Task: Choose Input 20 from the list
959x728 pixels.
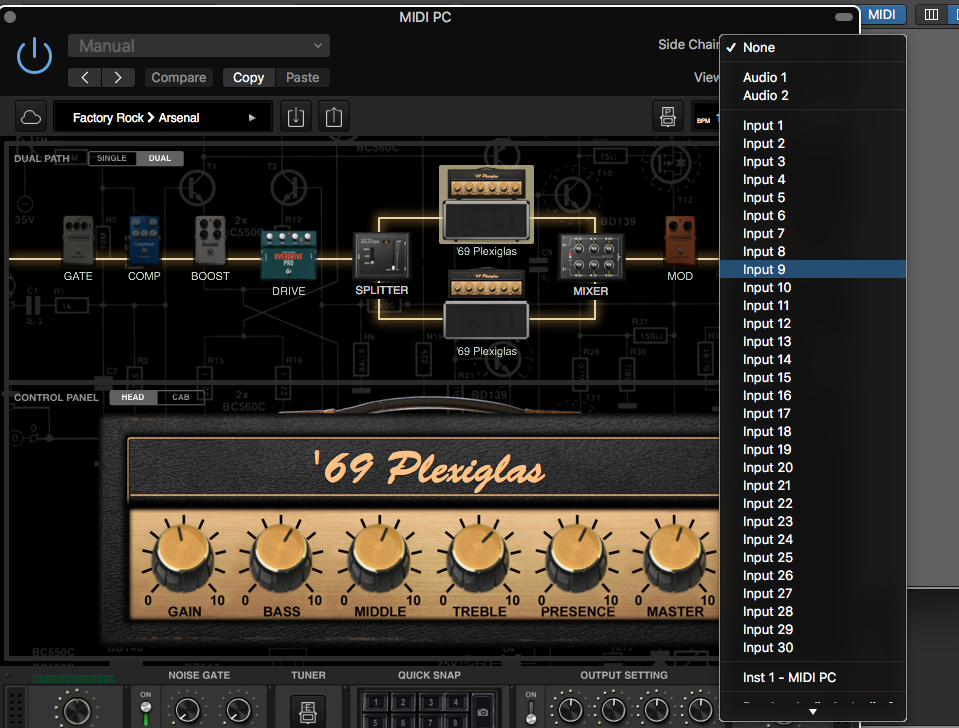Action: (x=813, y=467)
